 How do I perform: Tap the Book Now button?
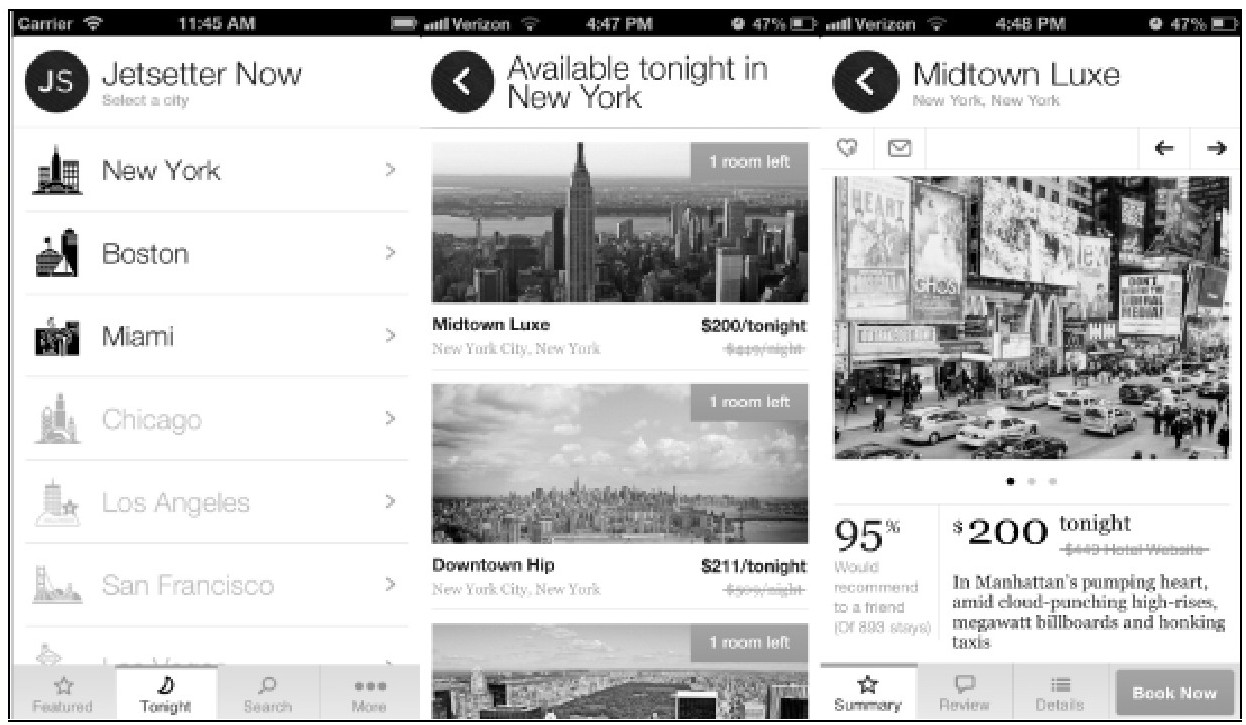click(1173, 692)
